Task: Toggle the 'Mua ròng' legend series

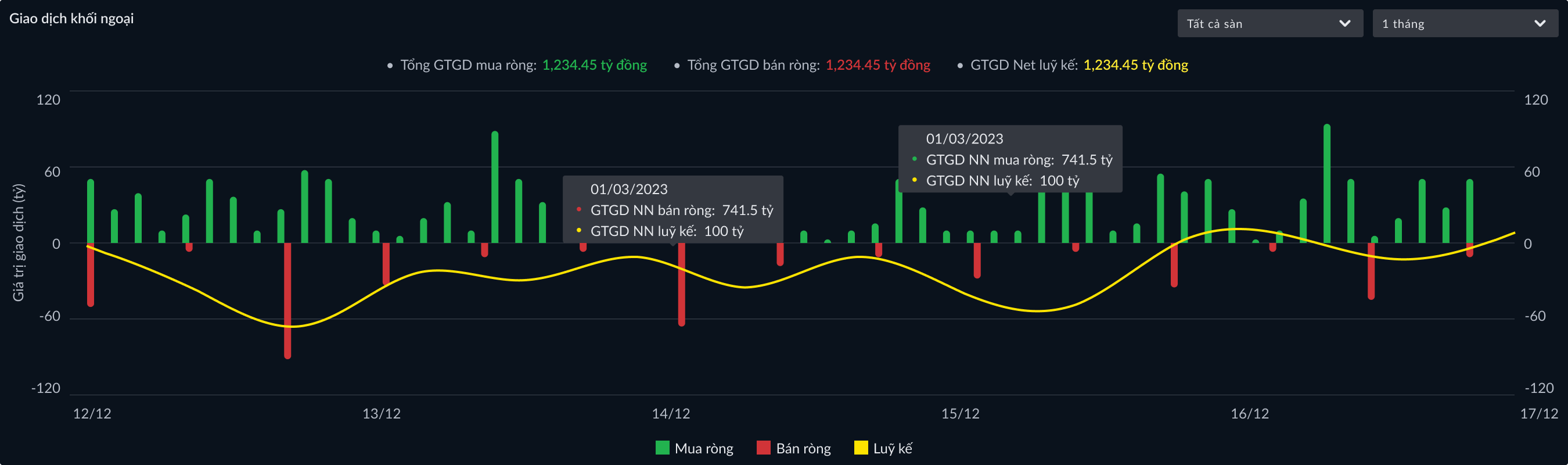Action: click(703, 448)
